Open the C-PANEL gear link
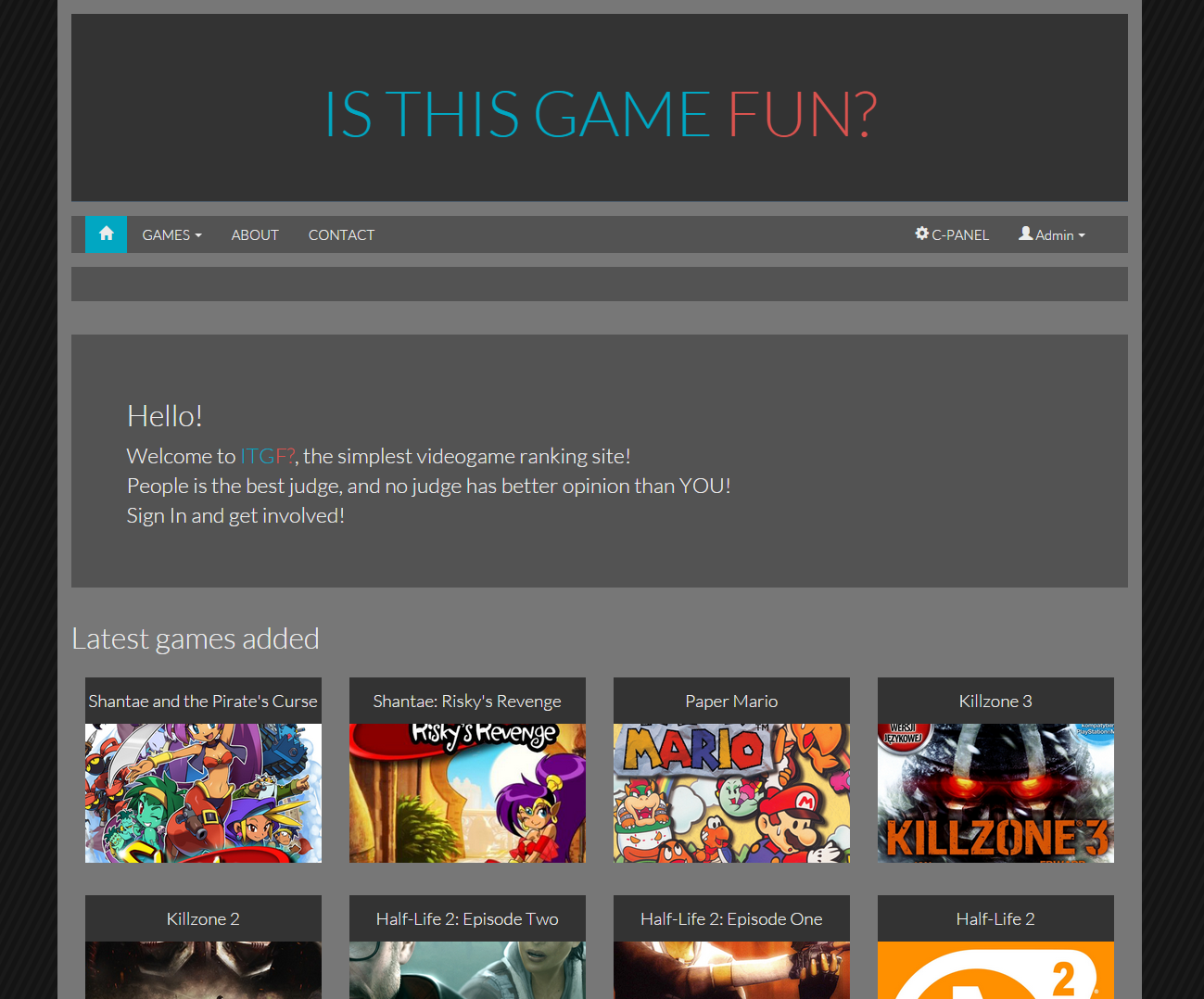Screen dimensions: 1204x999 coord(952,235)
